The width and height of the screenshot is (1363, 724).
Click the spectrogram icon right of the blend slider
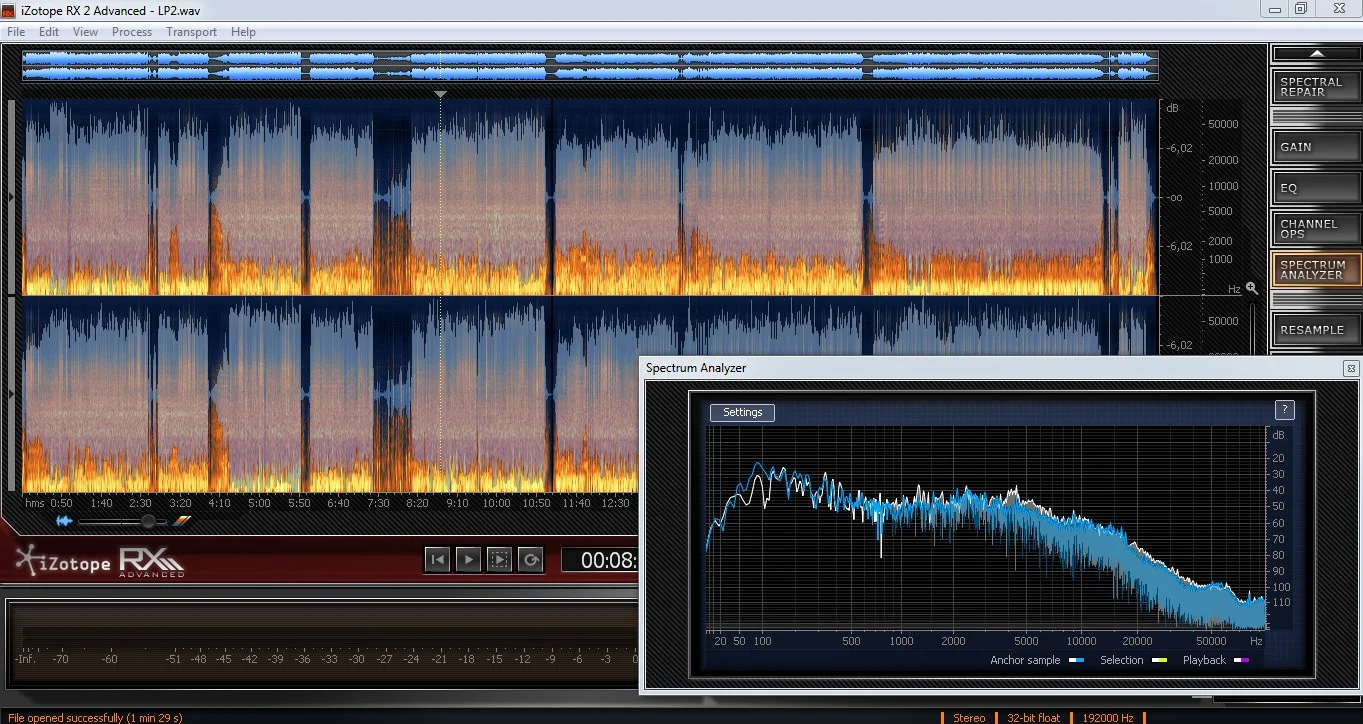(181, 521)
